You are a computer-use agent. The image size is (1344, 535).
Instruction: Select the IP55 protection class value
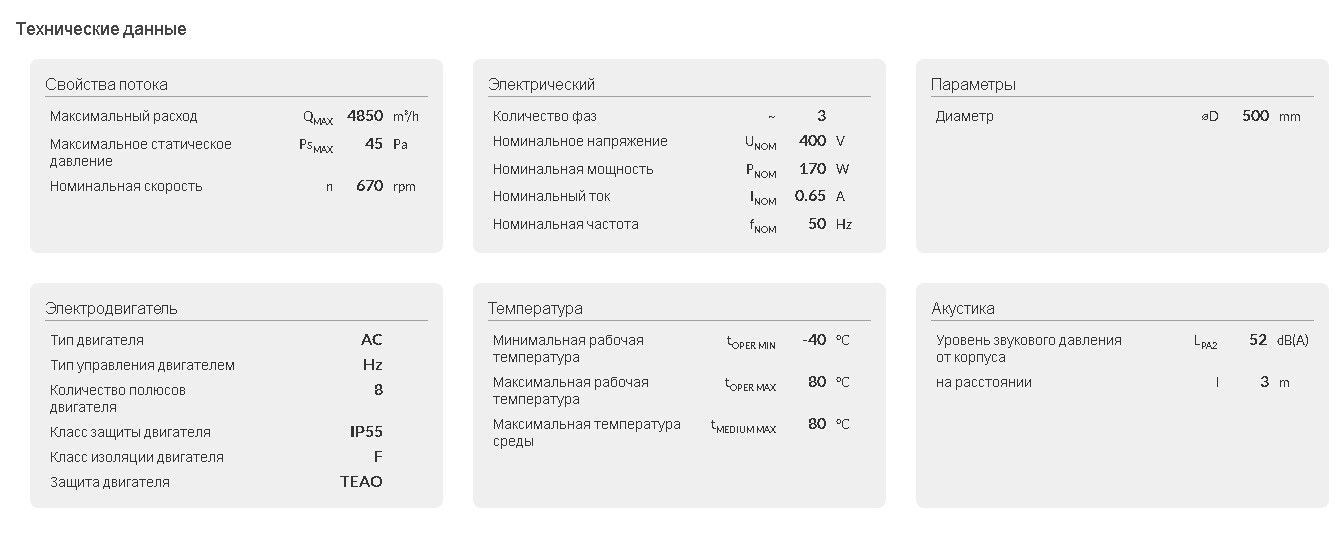[x=366, y=432]
